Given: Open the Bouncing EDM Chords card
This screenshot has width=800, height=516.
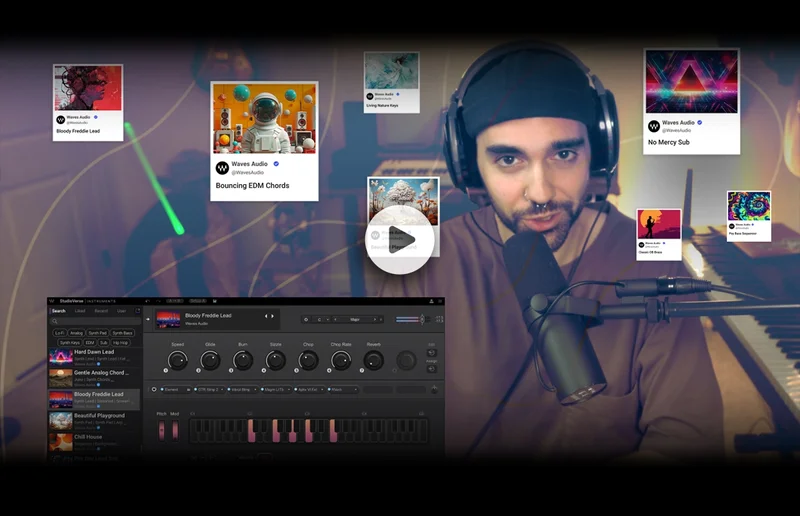Looking at the screenshot, I should coord(264,141).
